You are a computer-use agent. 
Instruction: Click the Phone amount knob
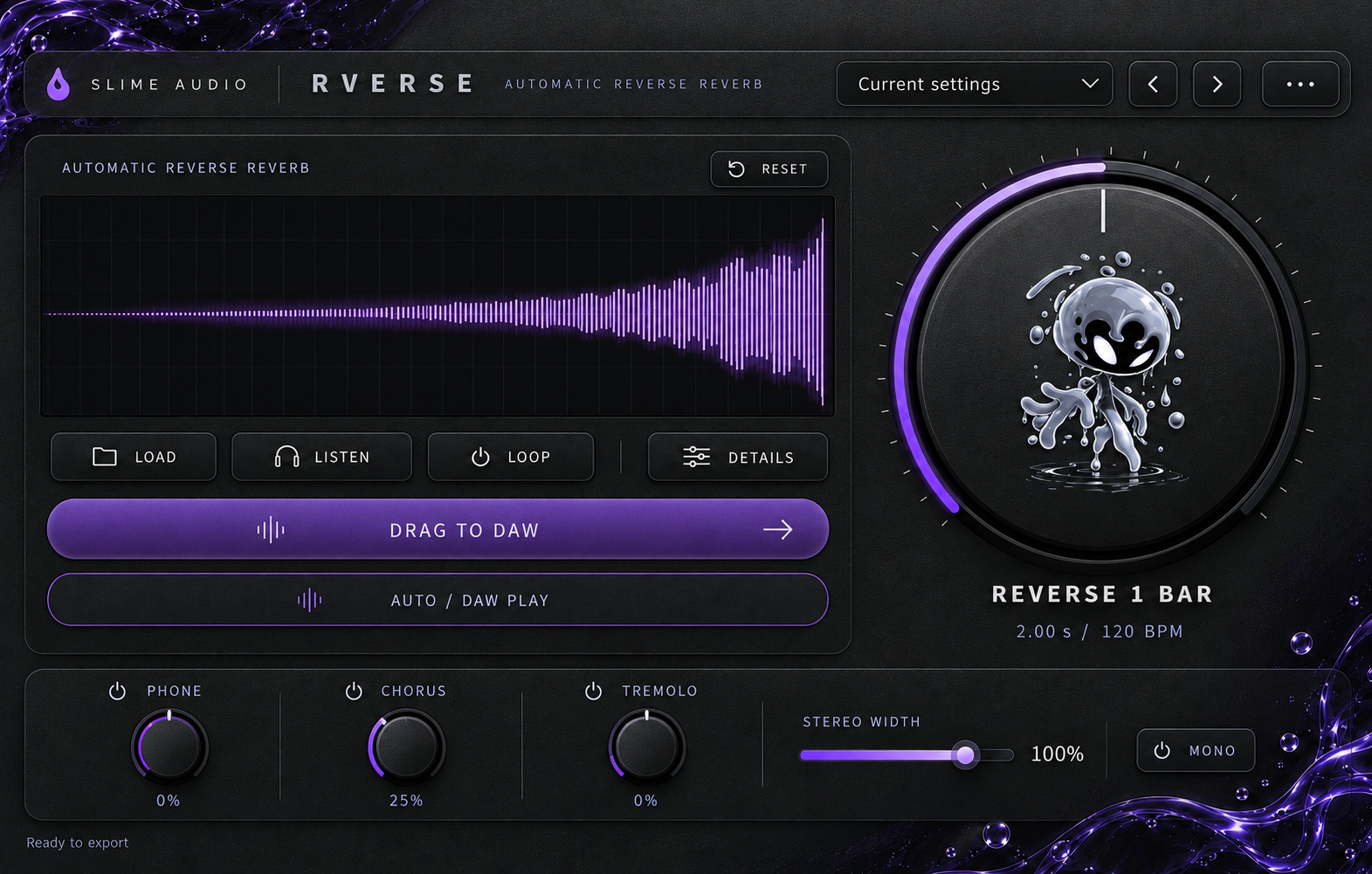point(169,747)
